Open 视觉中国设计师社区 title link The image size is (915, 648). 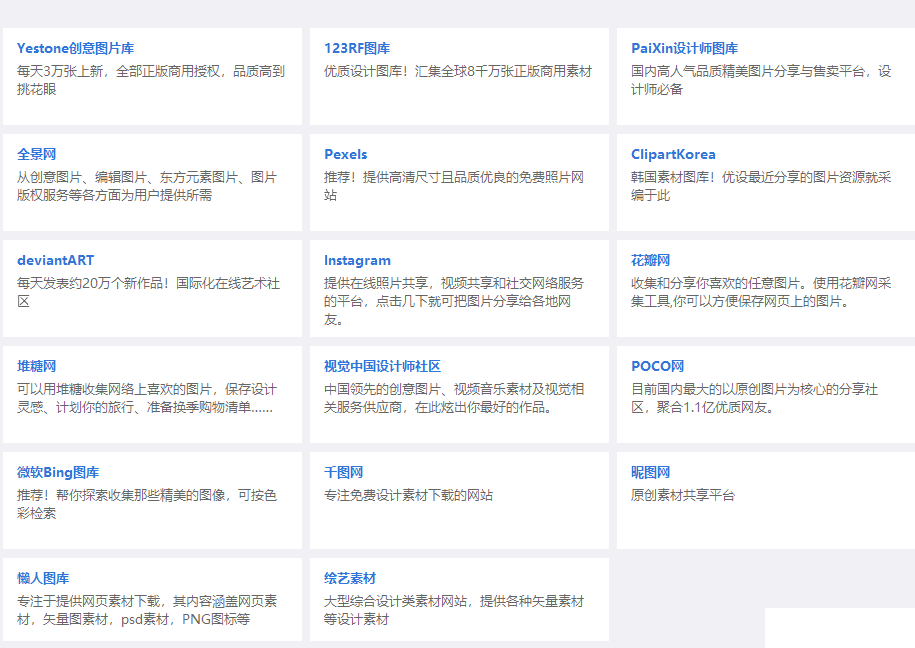[x=382, y=366]
